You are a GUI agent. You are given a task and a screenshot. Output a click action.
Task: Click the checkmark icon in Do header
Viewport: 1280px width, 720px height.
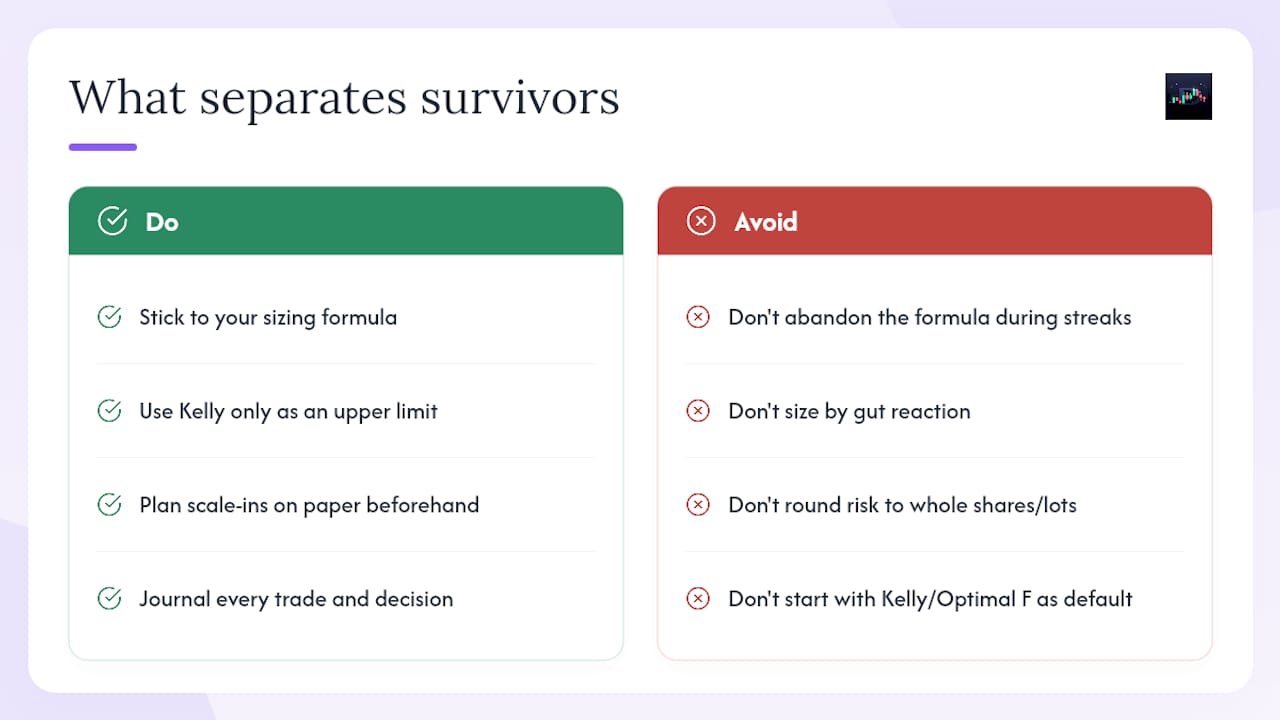click(112, 221)
